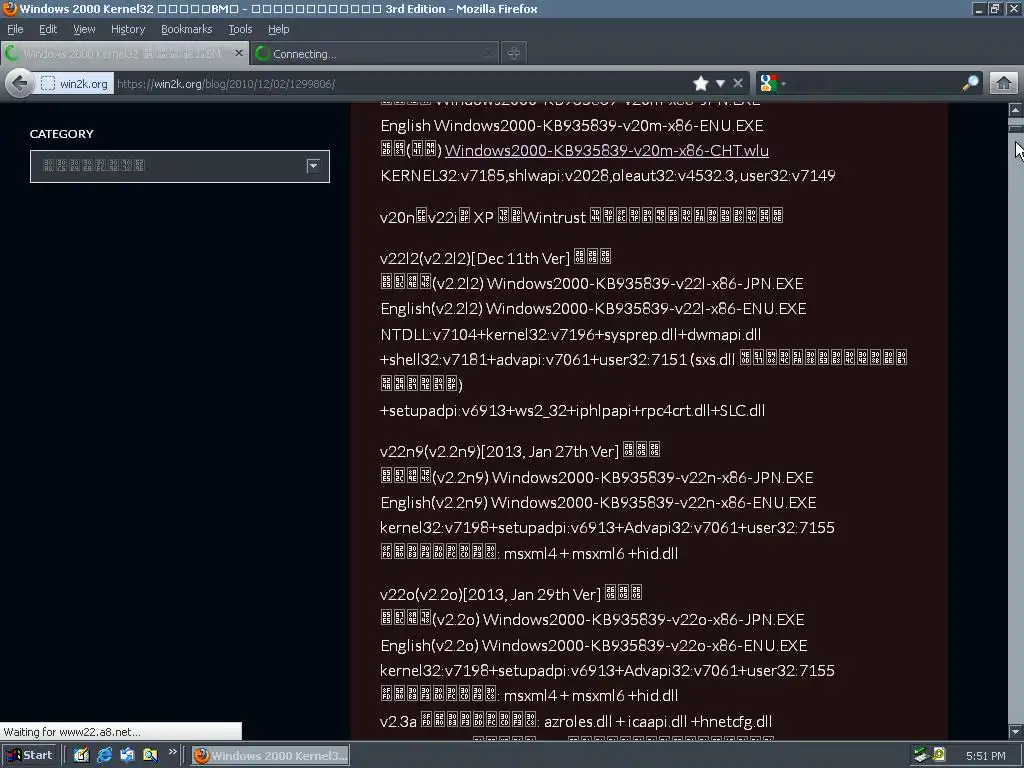The width and height of the screenshot is (1024, 768).
Task: Click the v22n9(v2.2n9)[2013, Jan 27th Ver] heading
Action: click(520, 451)
